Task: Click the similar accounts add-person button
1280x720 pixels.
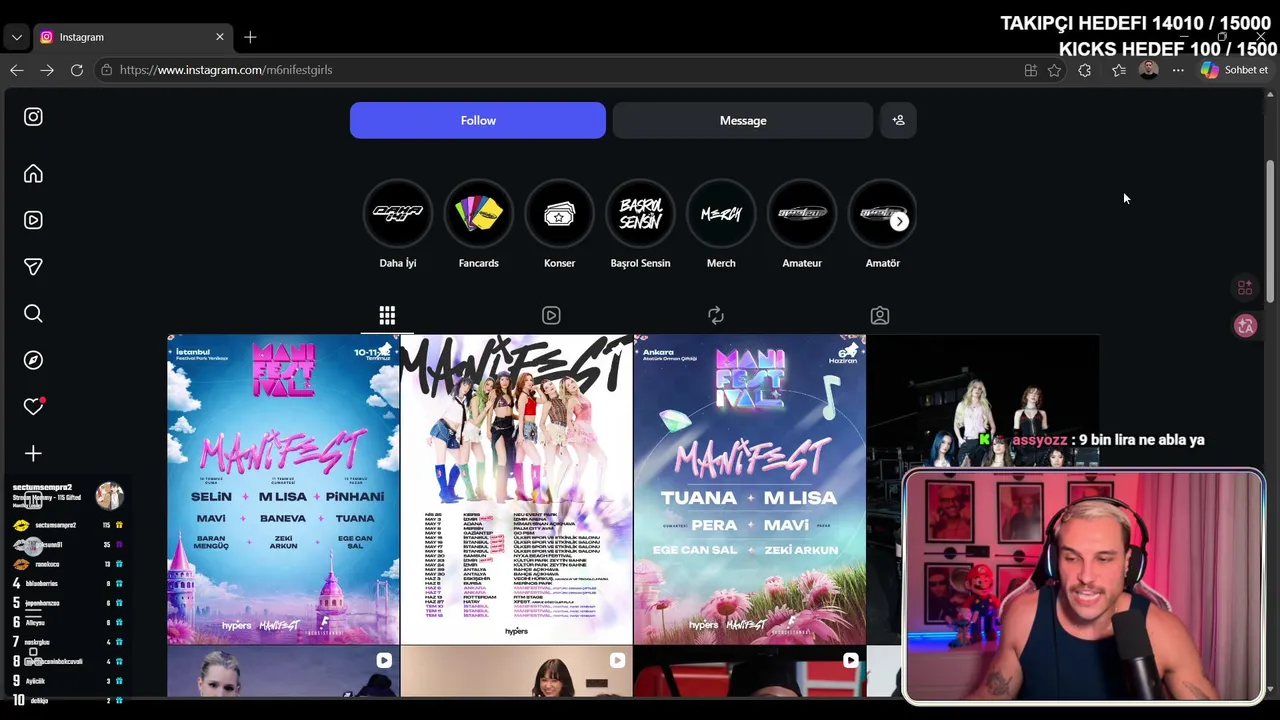Action: click(898, 120)
